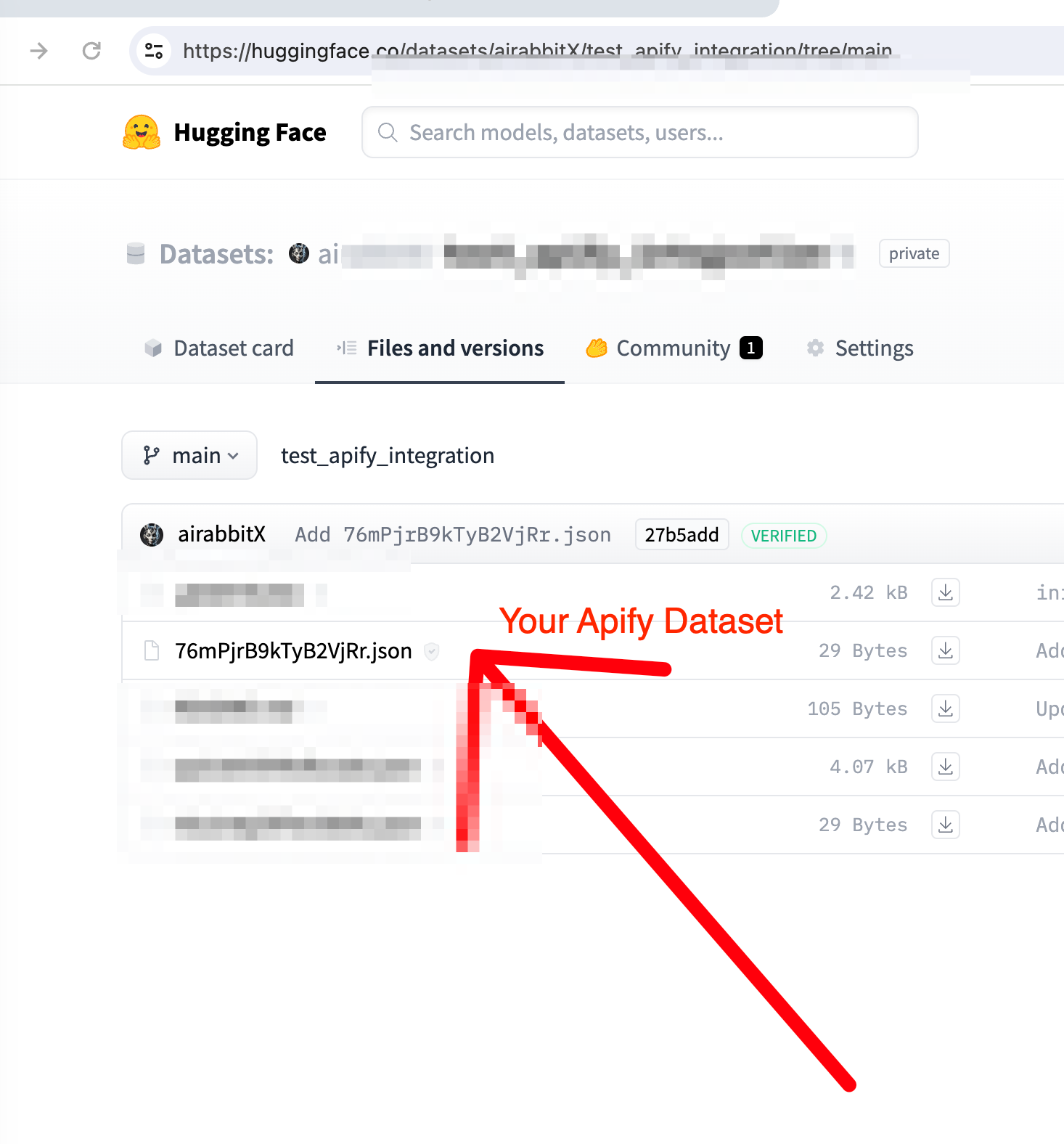Focus the Search models, datasets, users field
This screenshot has width=1064, height=1144.
(x=639, y=132)
